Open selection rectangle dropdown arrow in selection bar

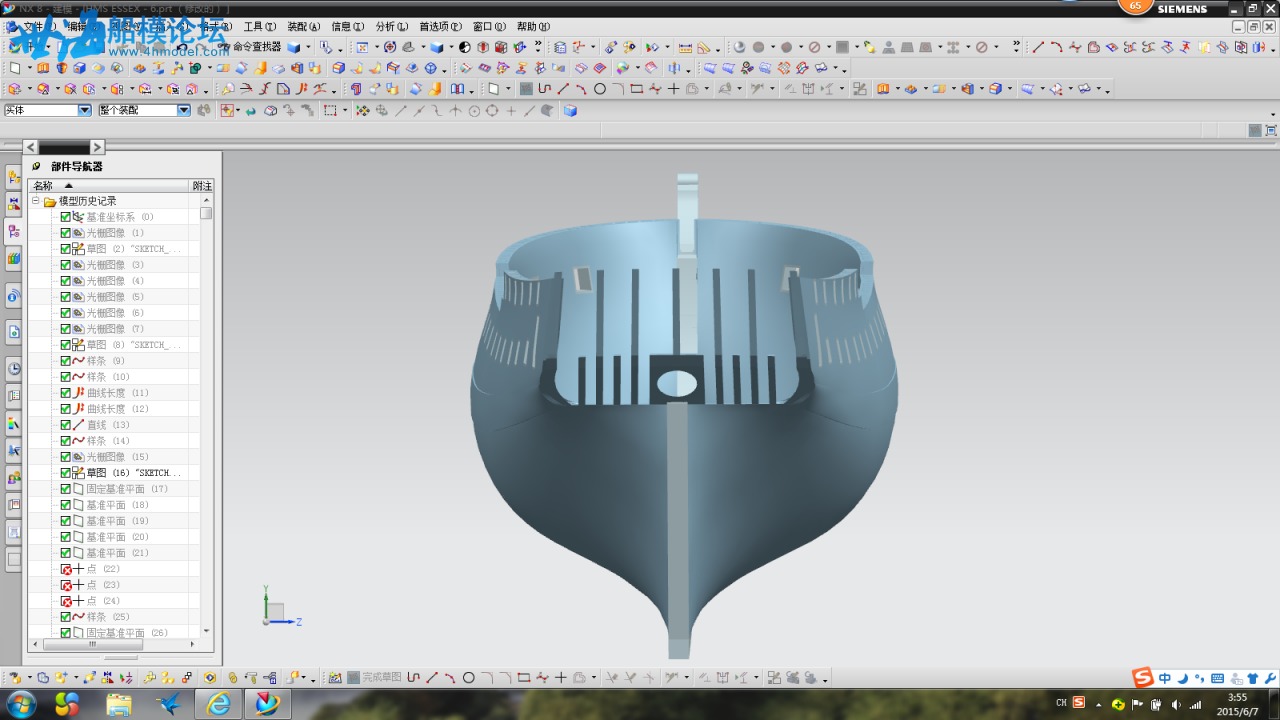pyautogui.click(x=344, y=111)
